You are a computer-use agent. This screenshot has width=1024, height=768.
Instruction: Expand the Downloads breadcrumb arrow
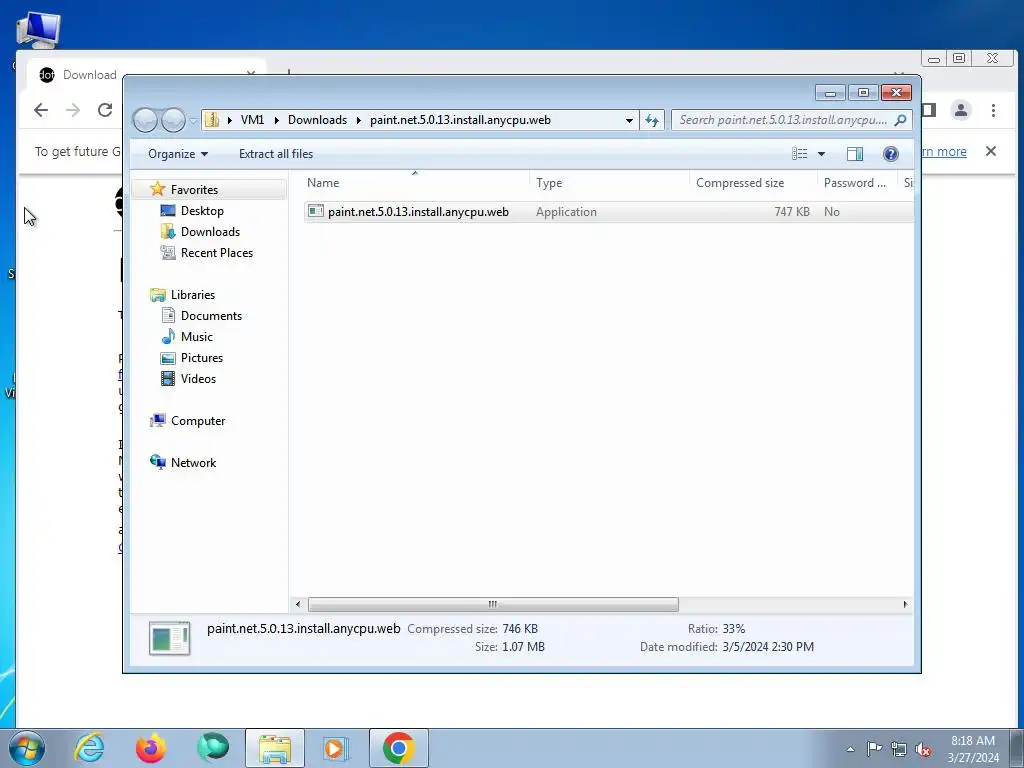[x=359, y=120]
